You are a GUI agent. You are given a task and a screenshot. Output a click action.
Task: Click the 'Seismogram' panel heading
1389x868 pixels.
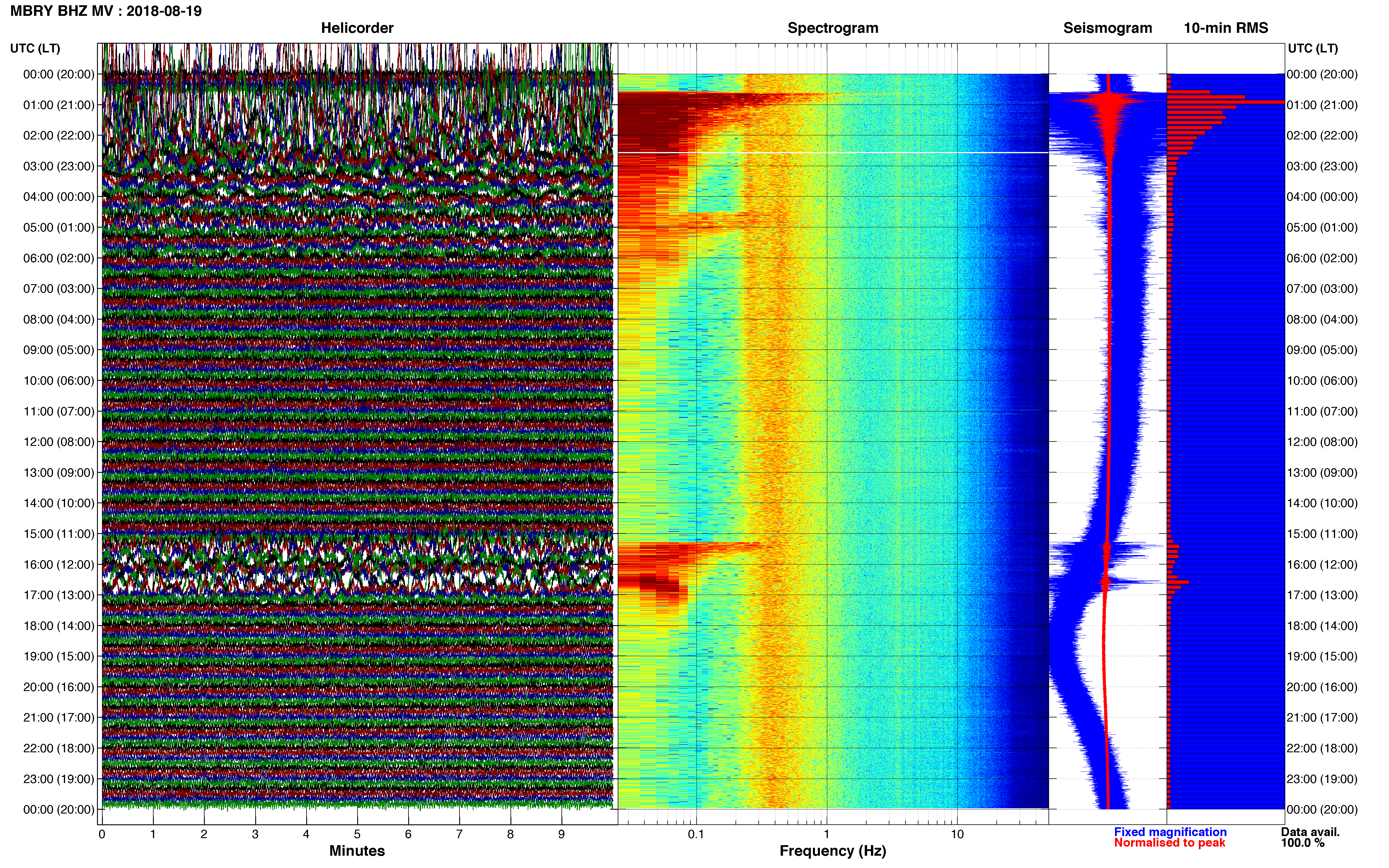coord(1108,28)
